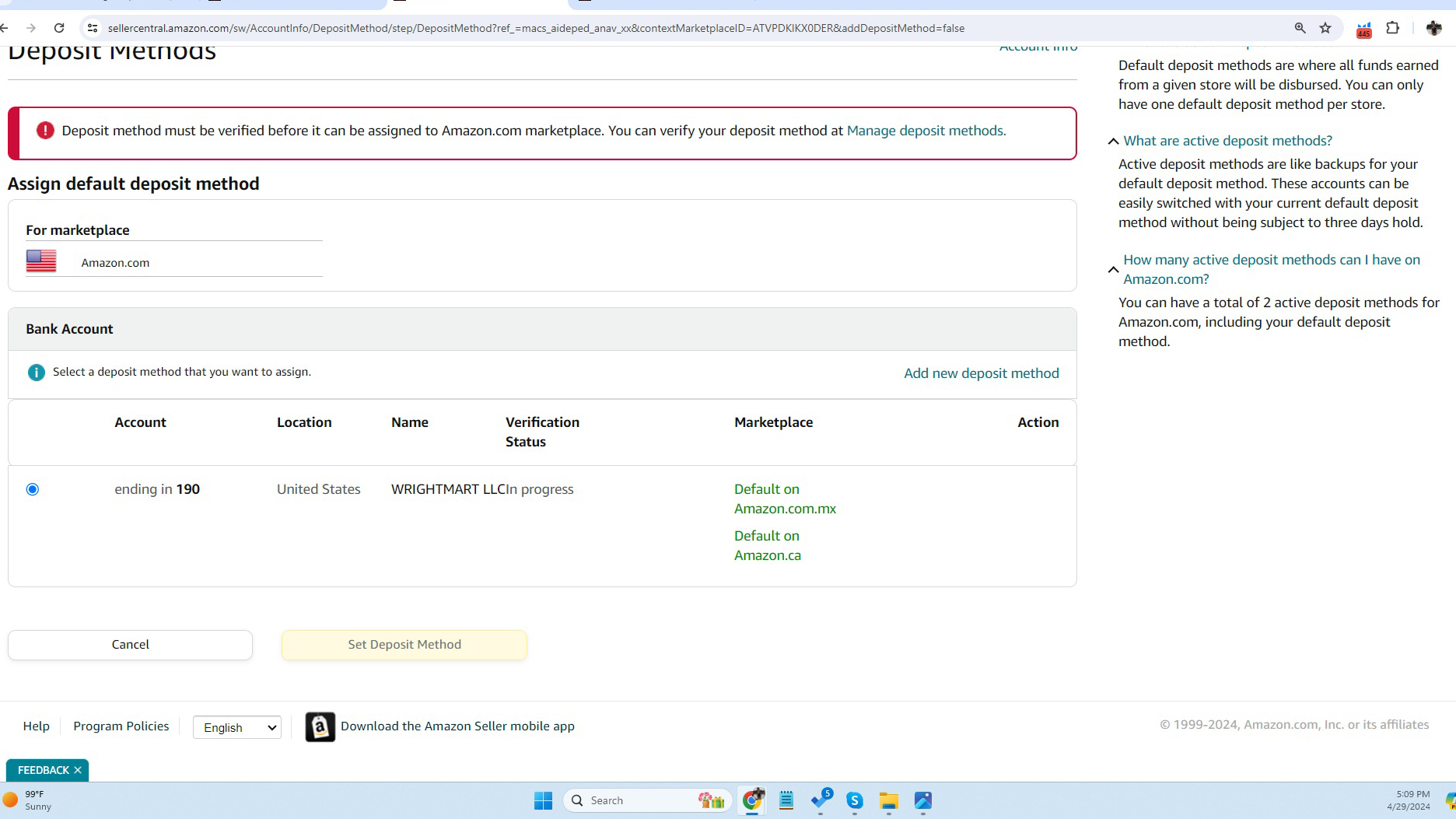Click the United States flag icon

tap(41, 261)
